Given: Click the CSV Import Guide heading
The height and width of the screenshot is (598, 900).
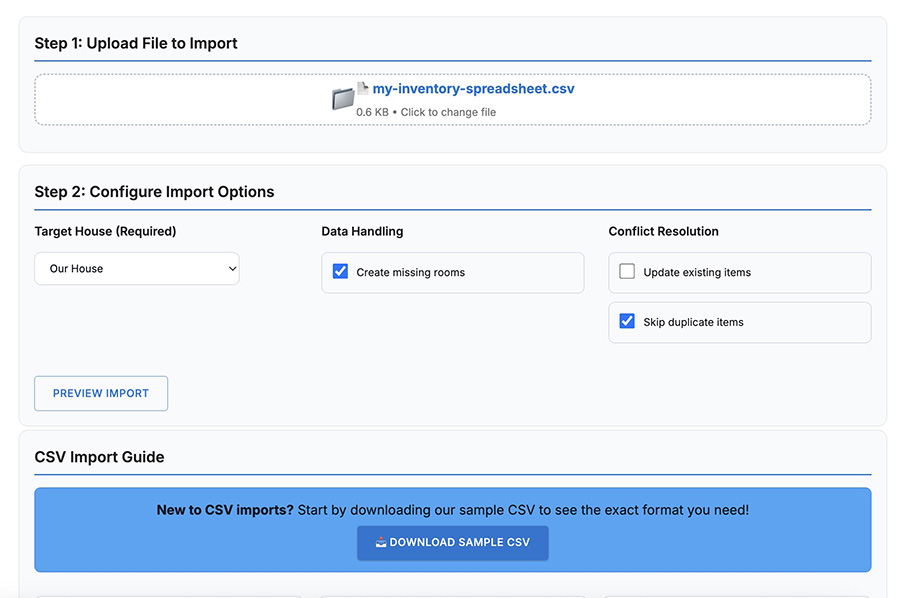Looking at the screenshot, I should tap(97, 457).
